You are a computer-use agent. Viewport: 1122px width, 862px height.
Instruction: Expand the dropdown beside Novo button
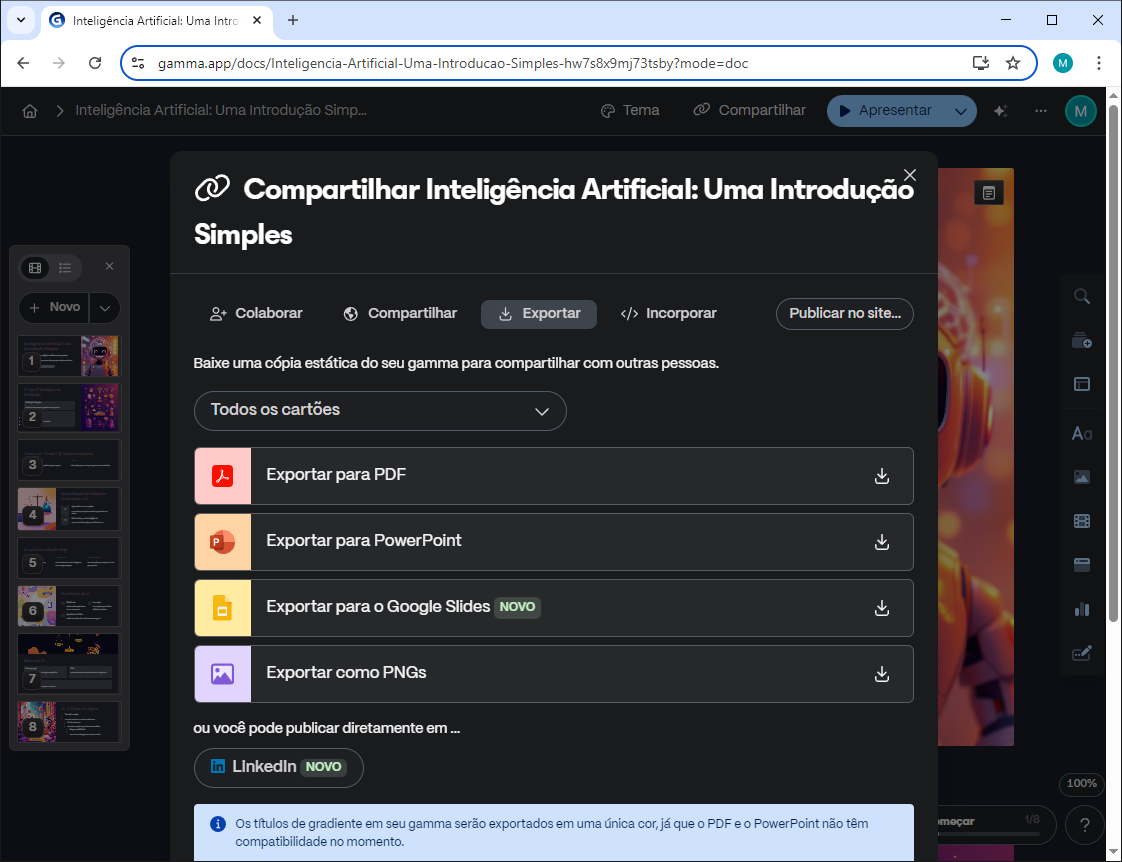click(105, 307)
